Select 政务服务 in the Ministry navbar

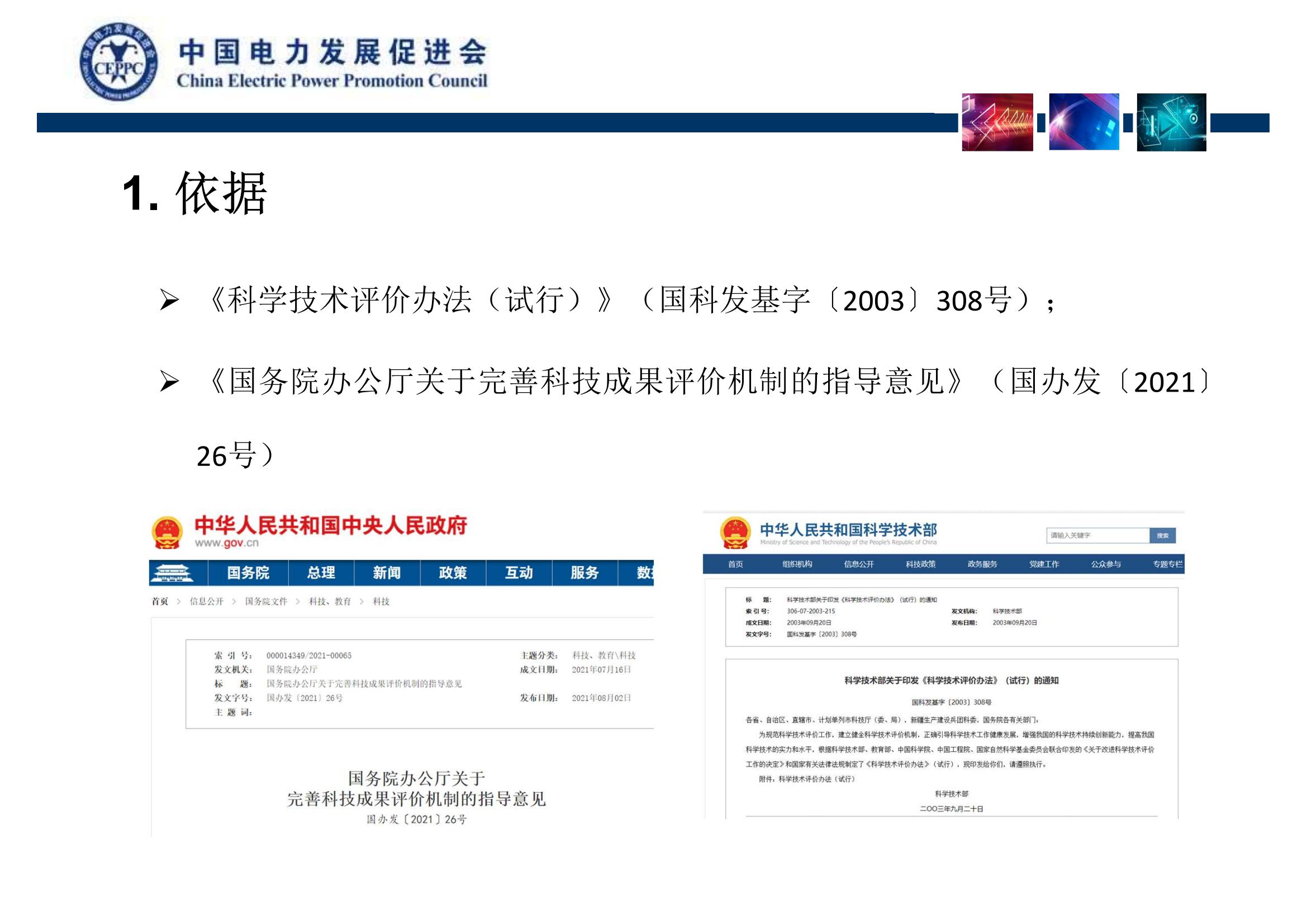982,564
